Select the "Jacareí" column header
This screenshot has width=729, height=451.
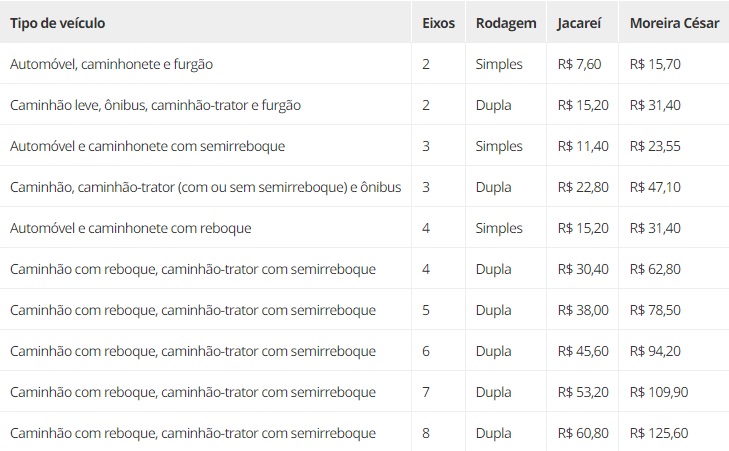coord(579,23)
